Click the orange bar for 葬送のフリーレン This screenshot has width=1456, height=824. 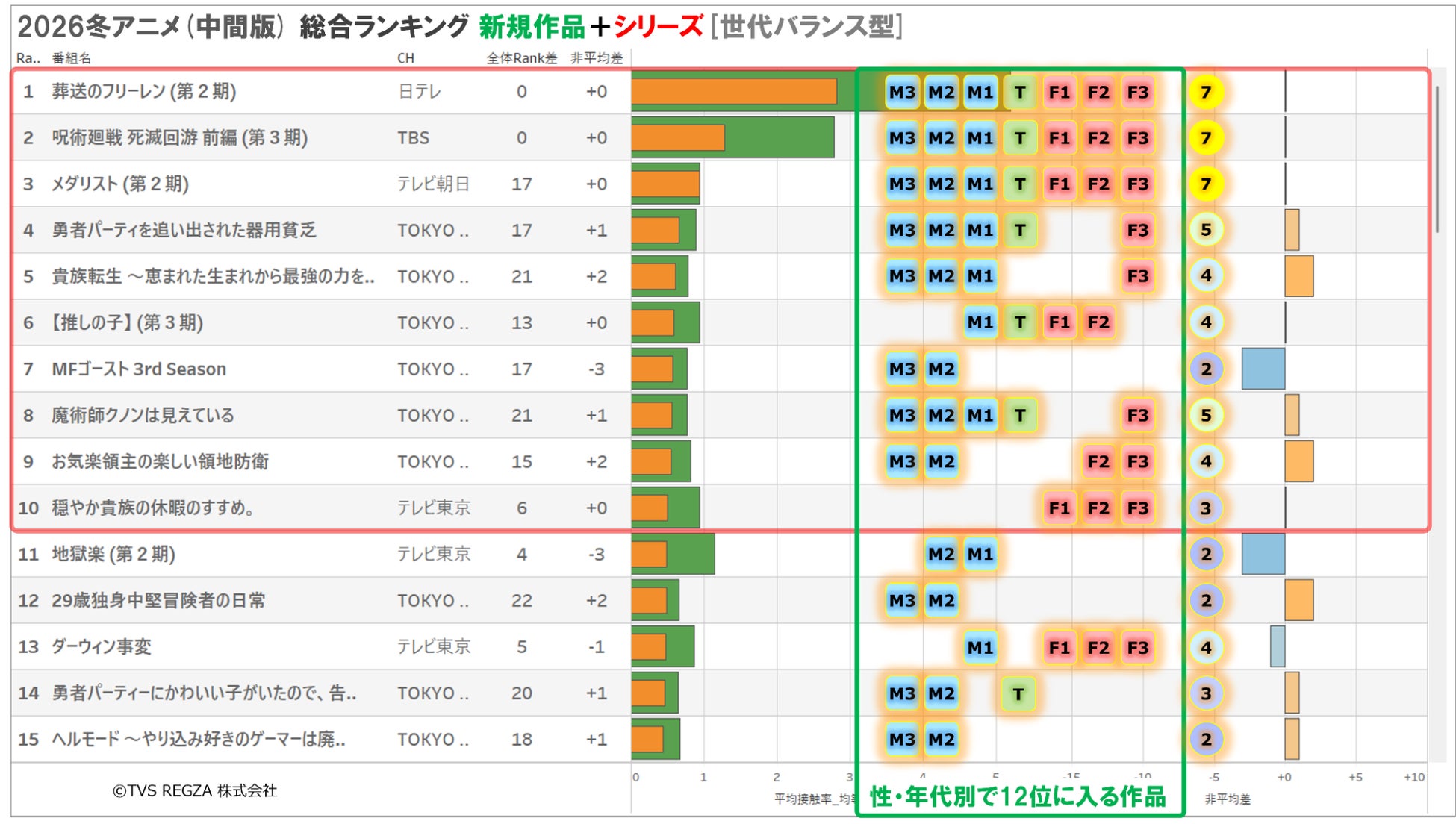pyautogui.click(x=733, y=91)
